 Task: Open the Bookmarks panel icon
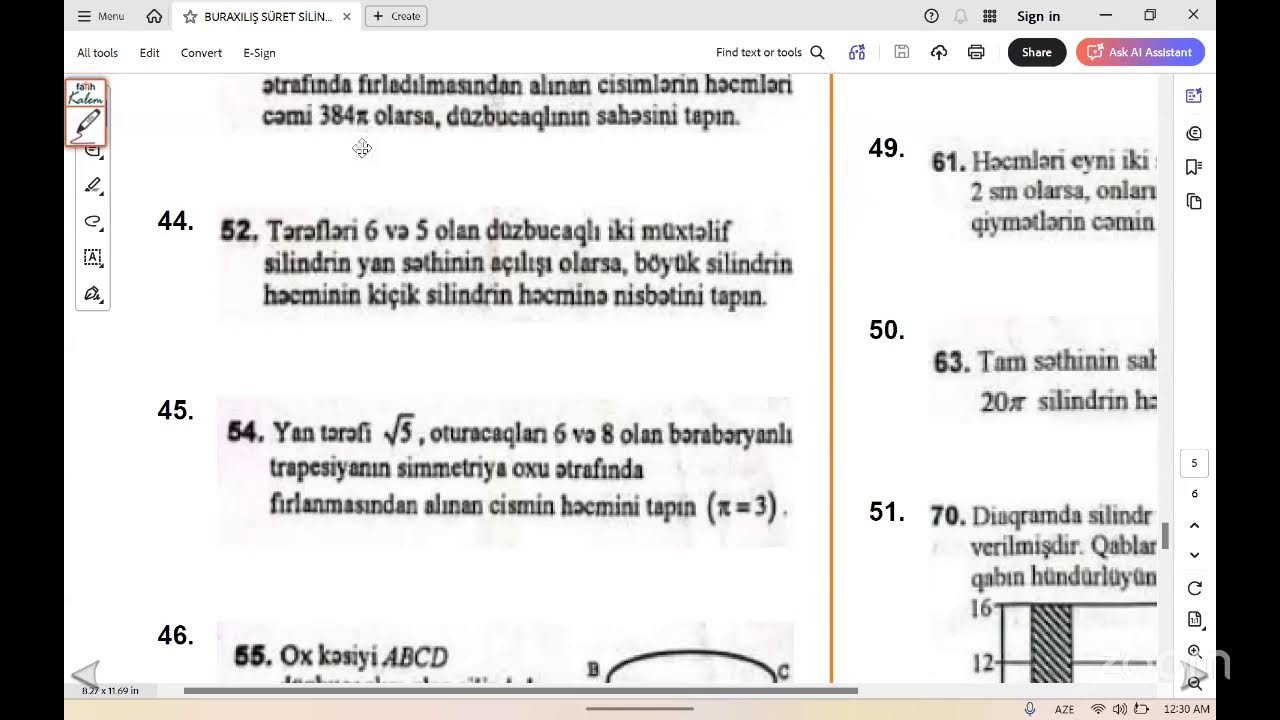[1193, 167]
